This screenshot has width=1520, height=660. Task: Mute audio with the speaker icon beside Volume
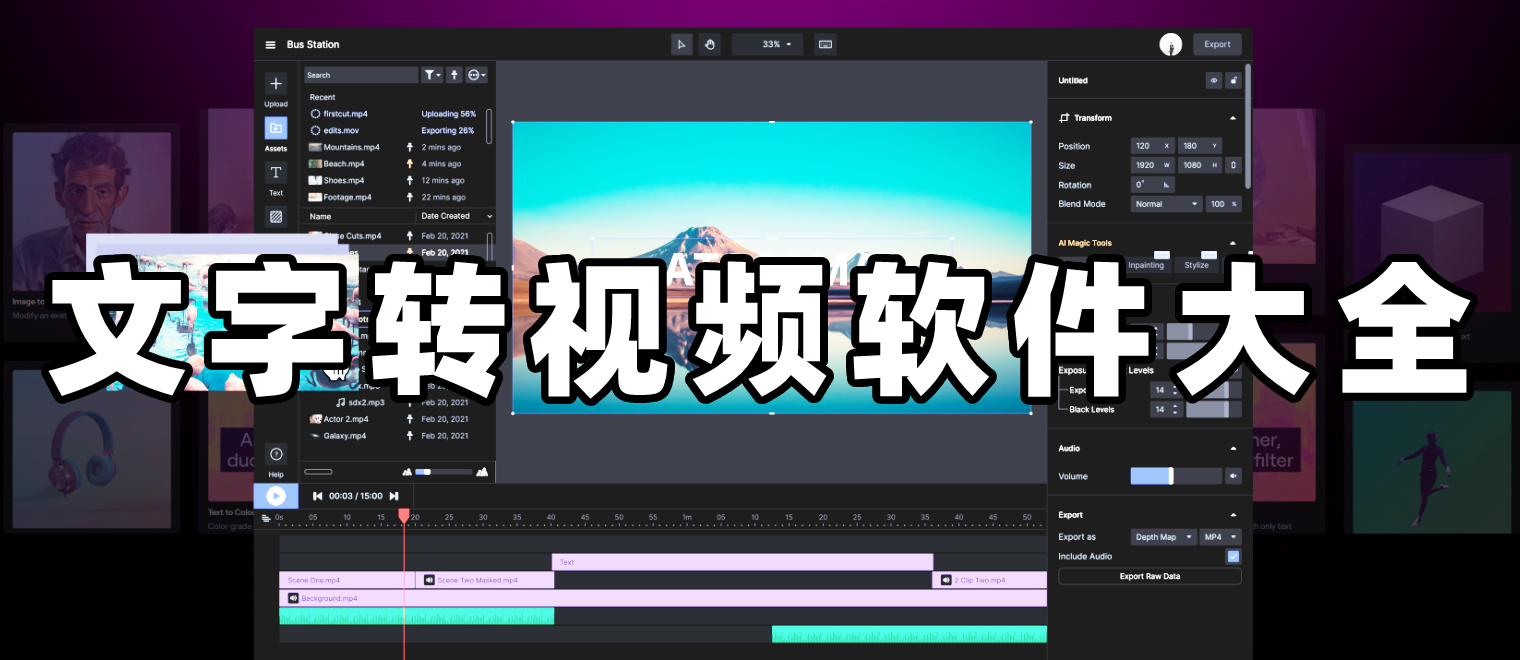[1233, 476]
